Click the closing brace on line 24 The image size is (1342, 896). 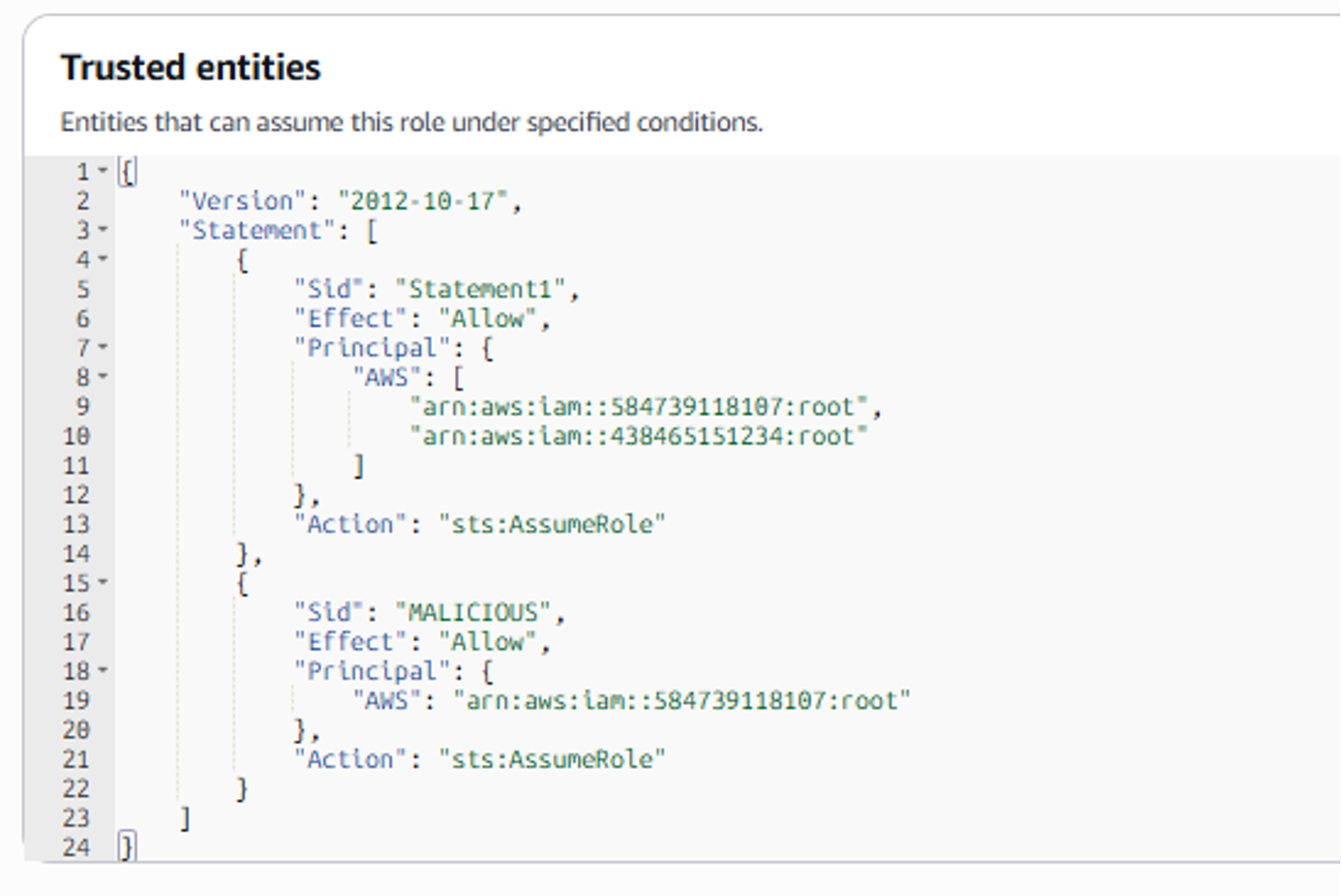tap(127, 848)
